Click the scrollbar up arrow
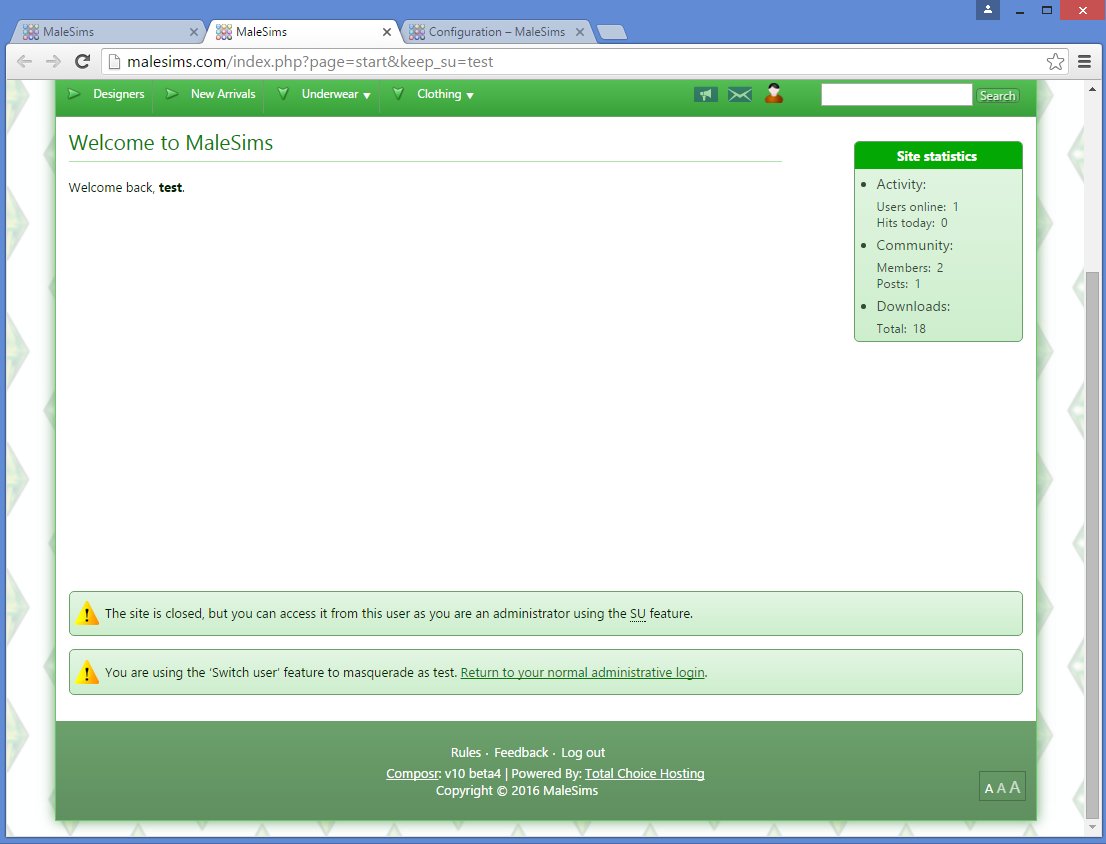 pyautogui.click(x=1093, y=90)
